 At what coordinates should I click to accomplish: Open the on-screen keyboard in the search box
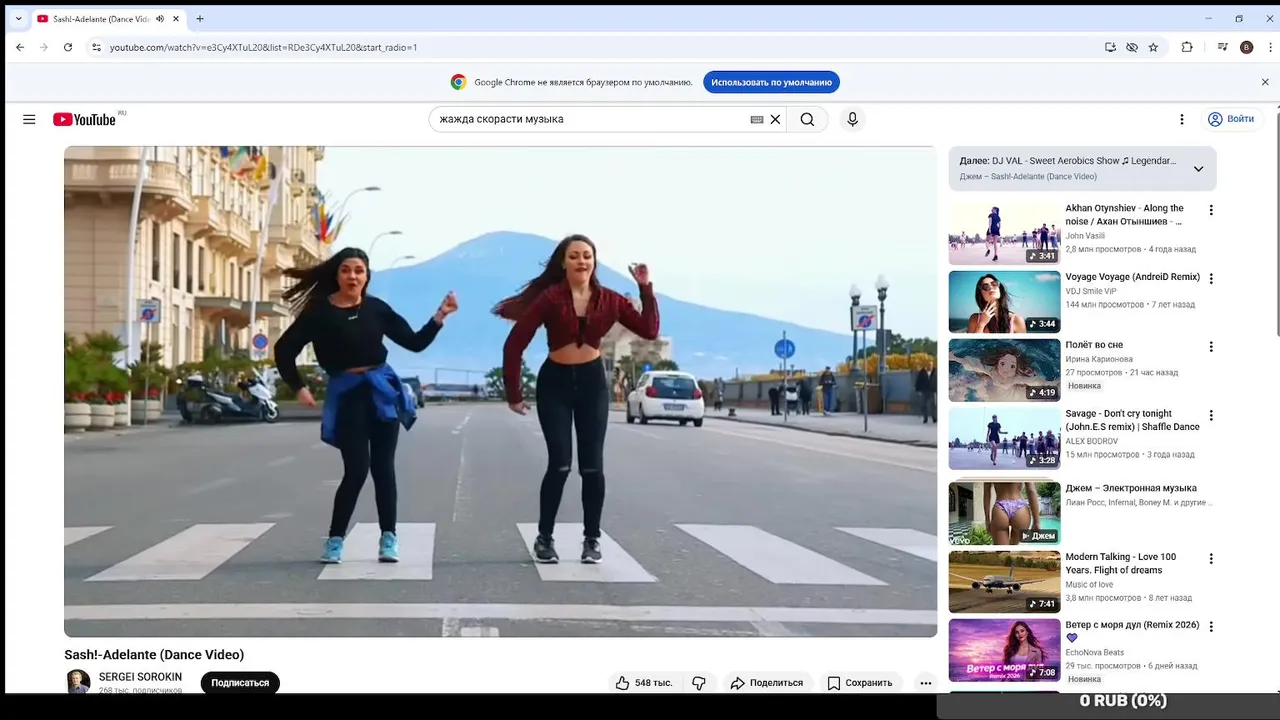757,119
